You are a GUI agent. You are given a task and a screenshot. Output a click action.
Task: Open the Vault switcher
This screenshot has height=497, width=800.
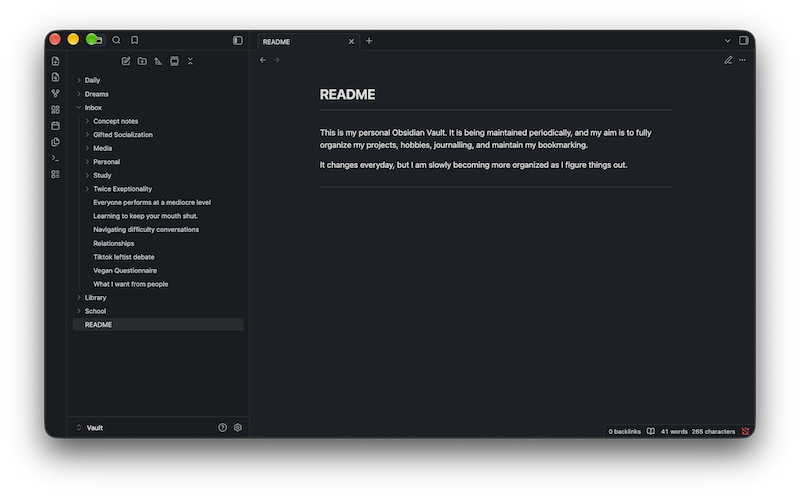click(90, 428)
